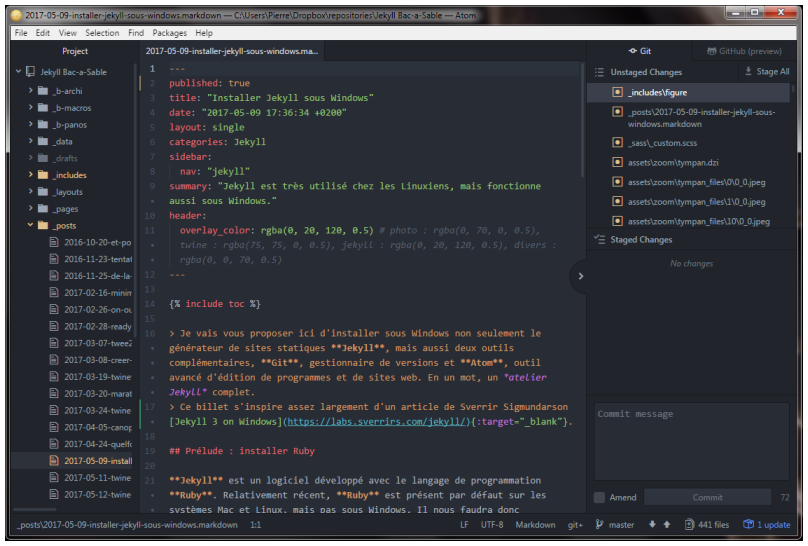This screenshot has height=546, width=808.
Task: Open the Edit menu
Action: point(43,32)
